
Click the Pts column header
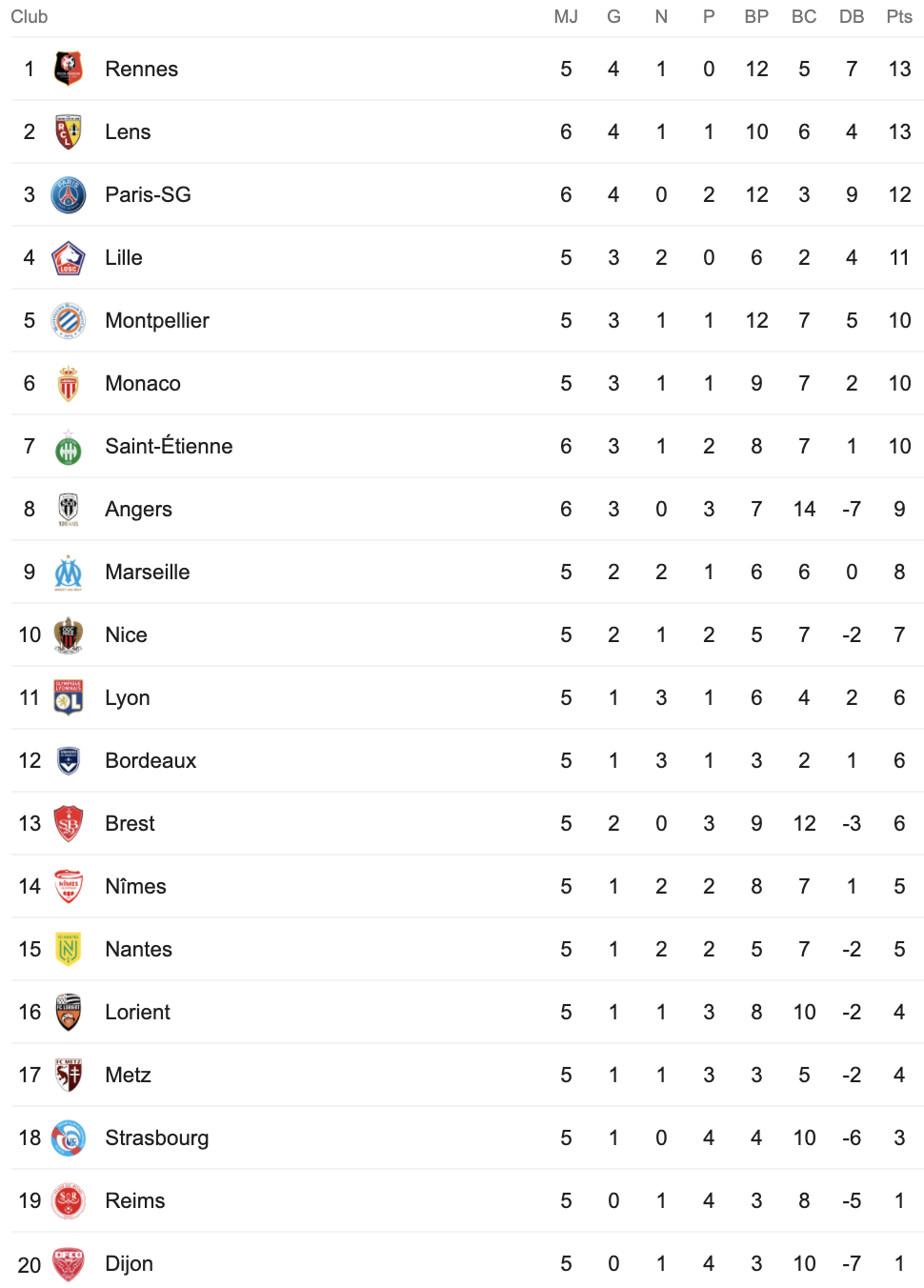[899, 16]
